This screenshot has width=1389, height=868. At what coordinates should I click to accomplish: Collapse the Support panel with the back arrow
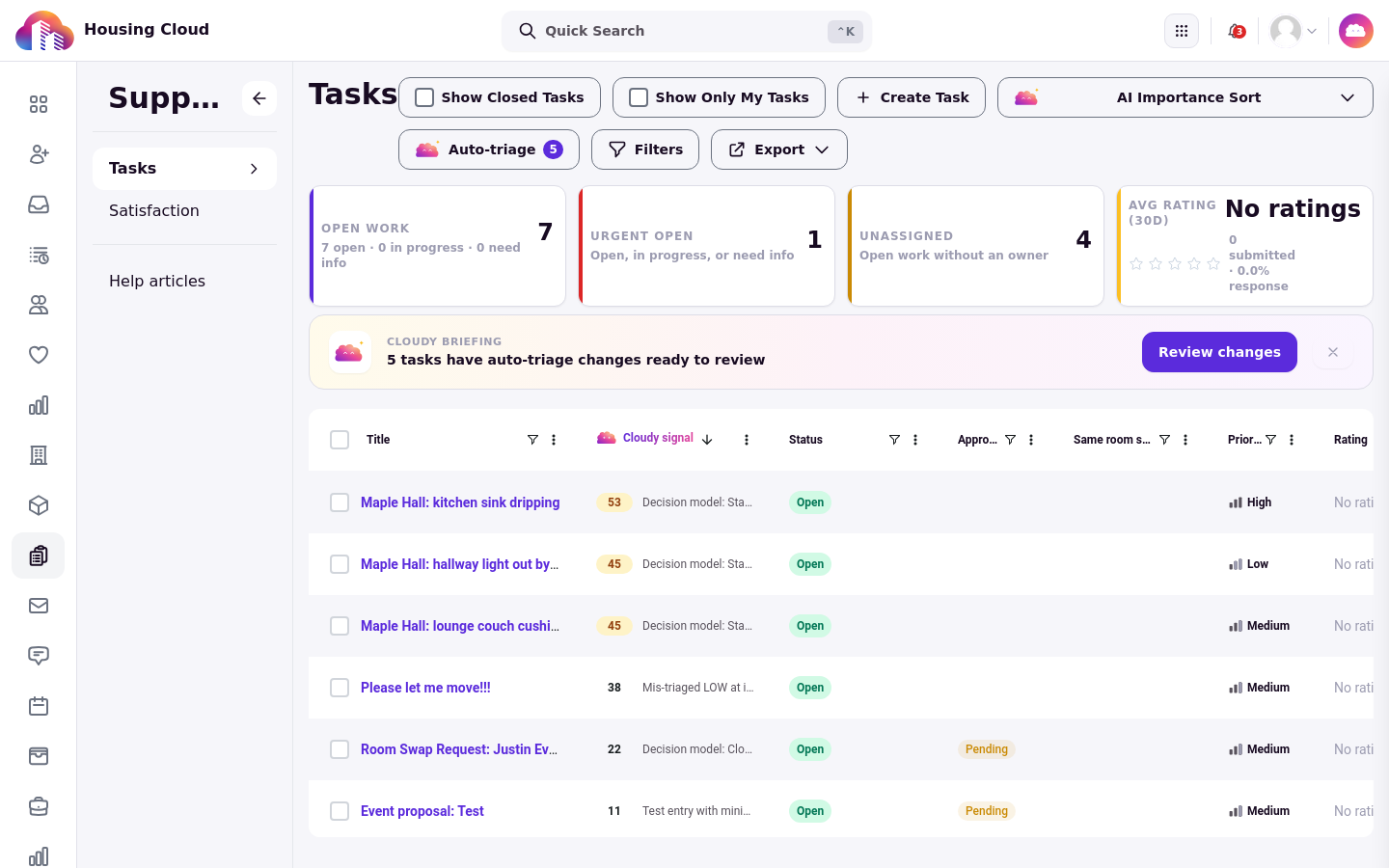(259, 98)
